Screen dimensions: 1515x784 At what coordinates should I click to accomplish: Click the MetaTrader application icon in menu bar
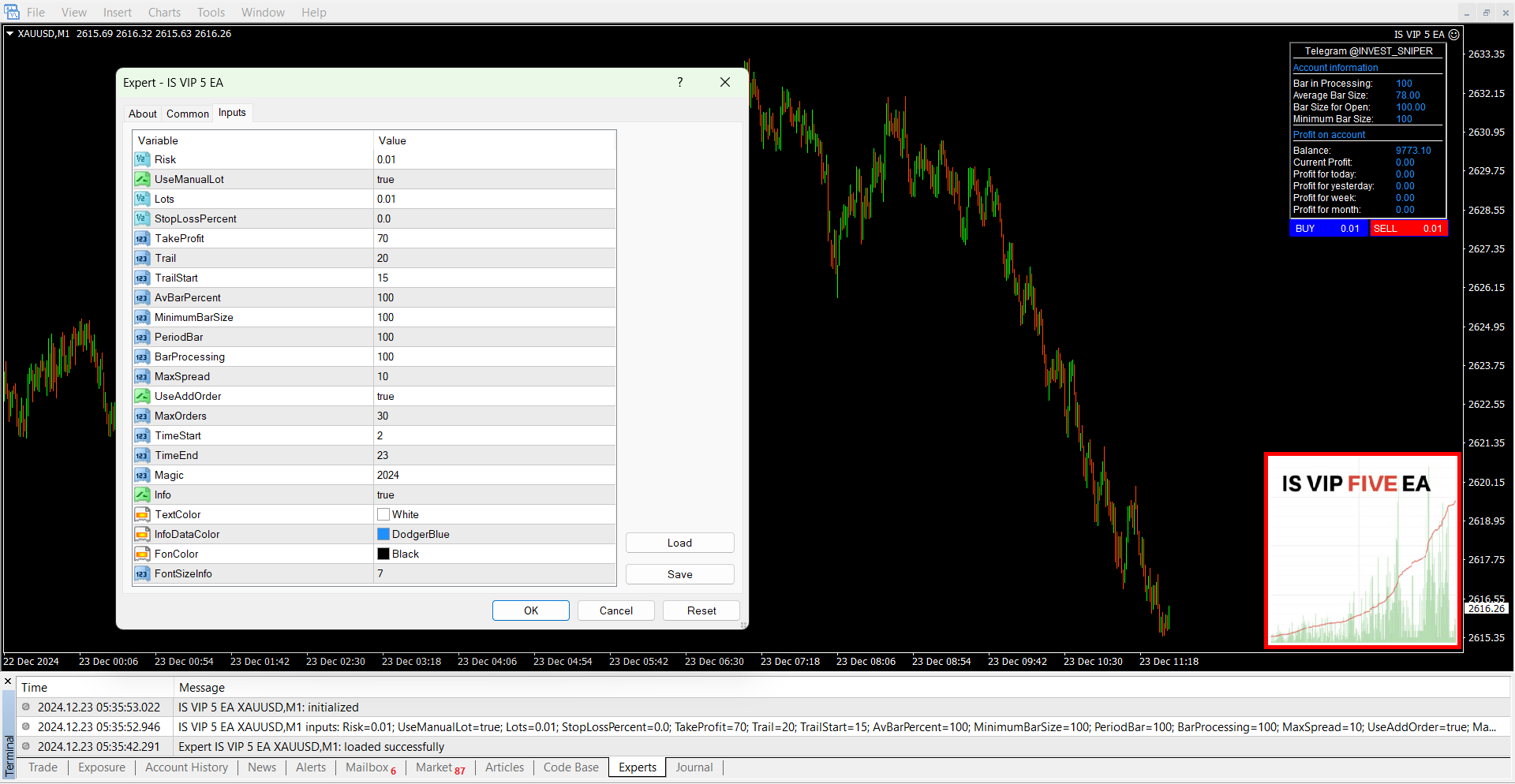(x=12, y=12)
